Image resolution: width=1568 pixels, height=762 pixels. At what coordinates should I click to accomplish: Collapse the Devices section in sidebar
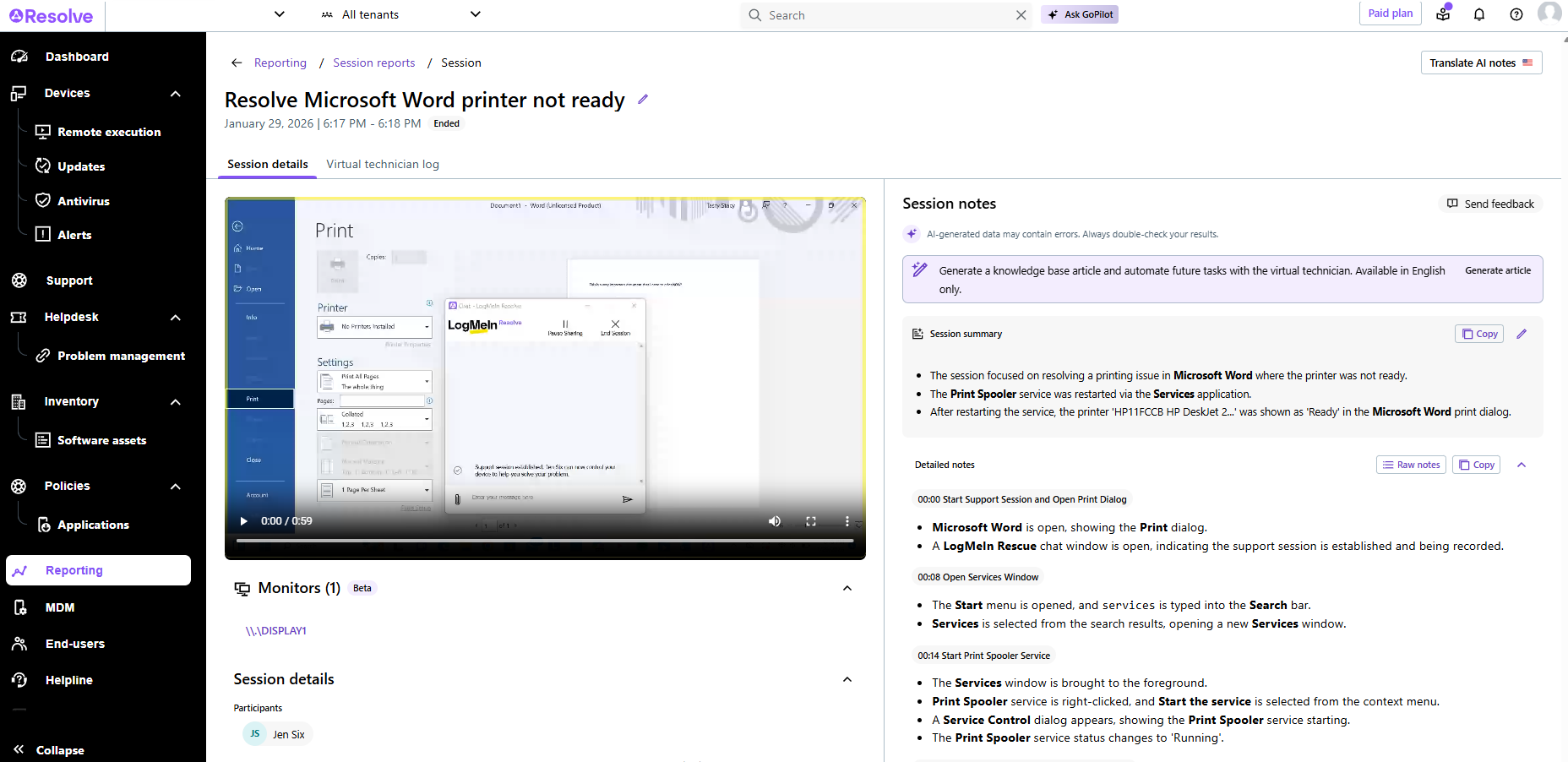176,94
